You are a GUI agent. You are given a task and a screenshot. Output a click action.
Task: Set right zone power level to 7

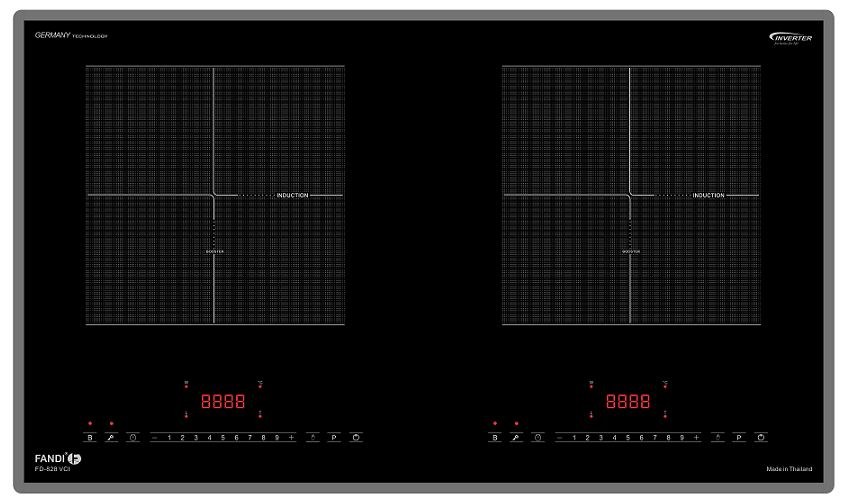coord(655,438)
